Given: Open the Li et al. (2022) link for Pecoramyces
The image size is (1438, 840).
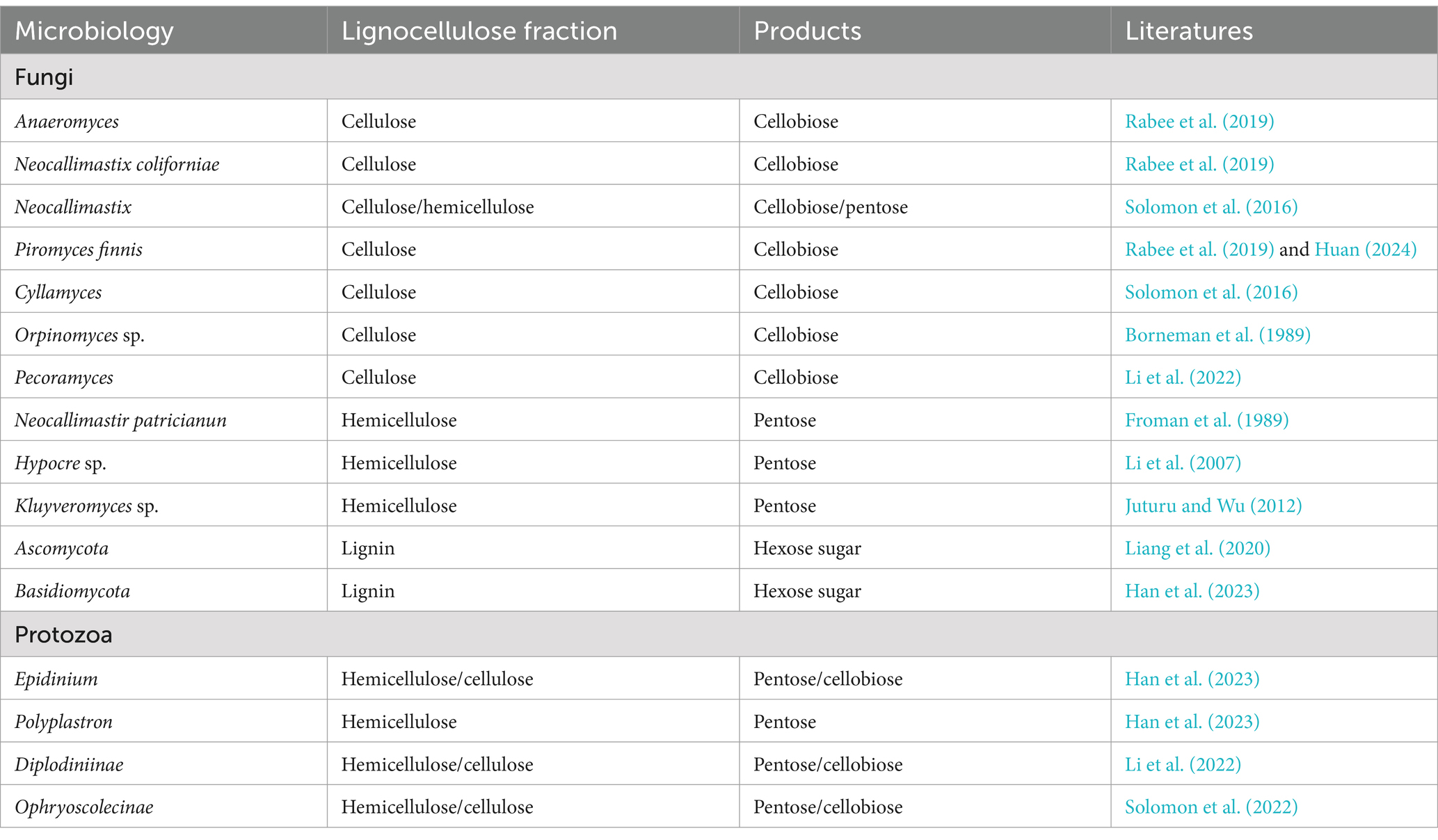Looking at the screenshot, I should tap(1183, 377).
